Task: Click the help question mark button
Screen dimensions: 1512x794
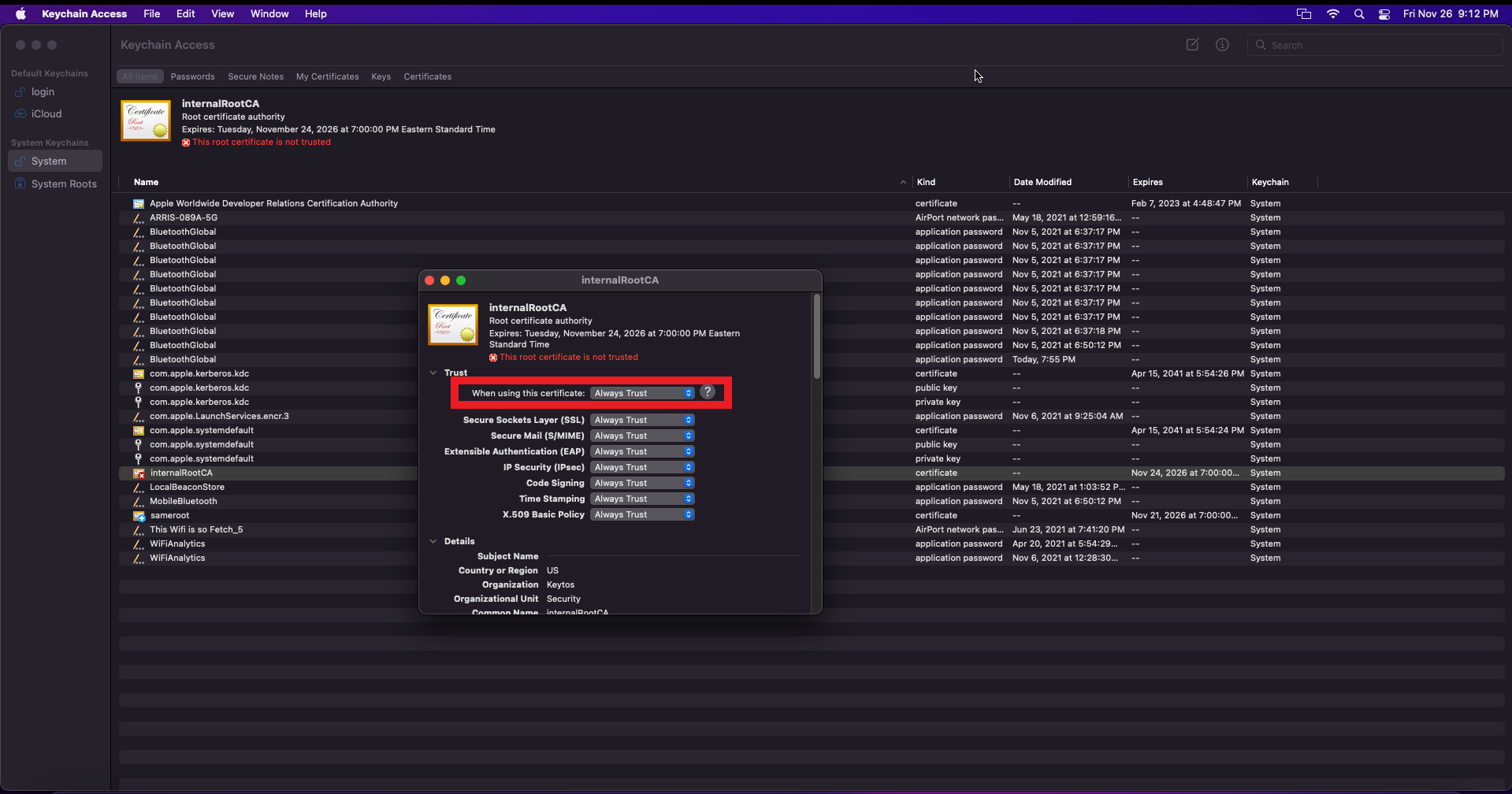Action: coord(708,392)
